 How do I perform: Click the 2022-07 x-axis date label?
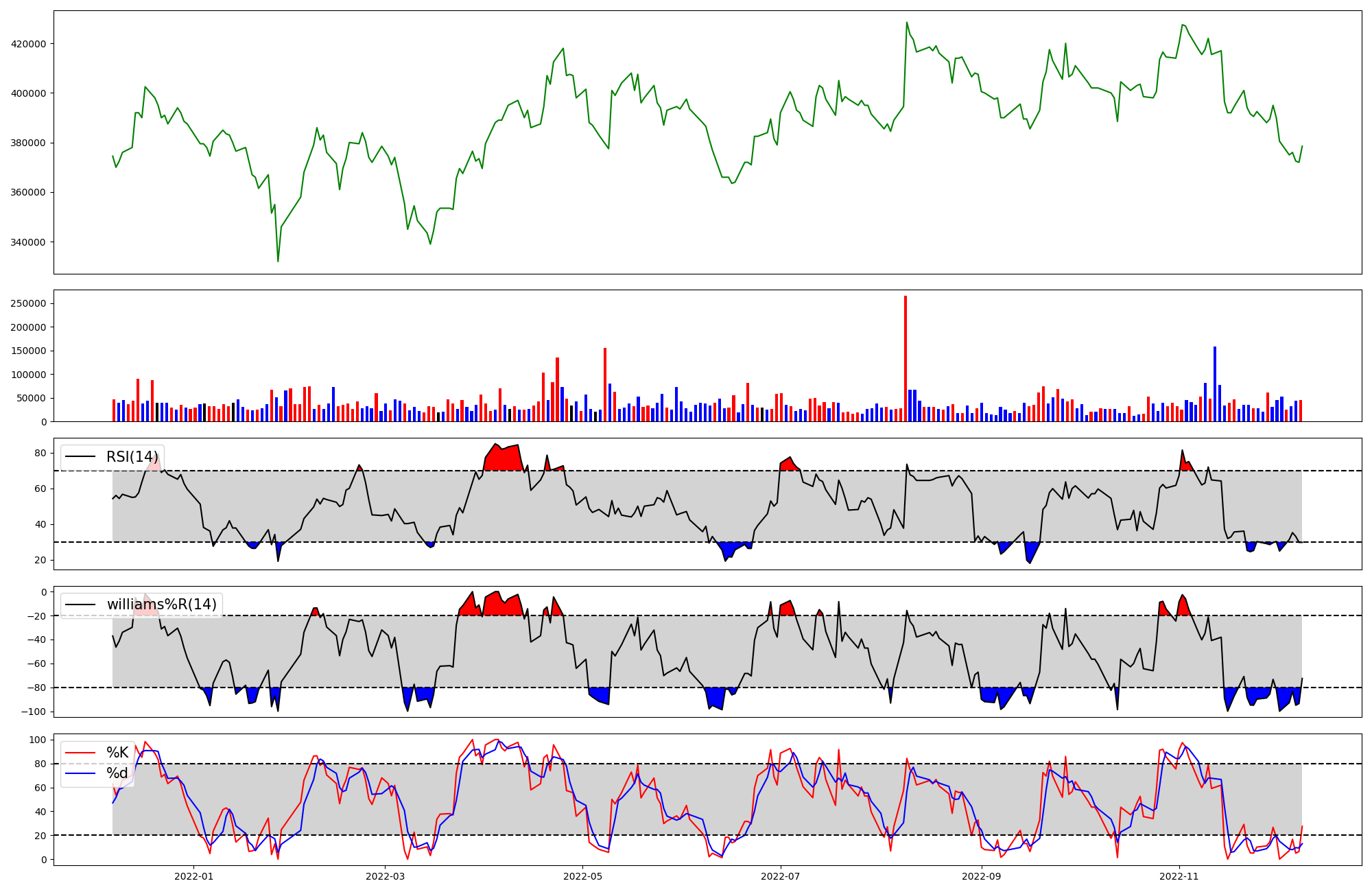780,876
